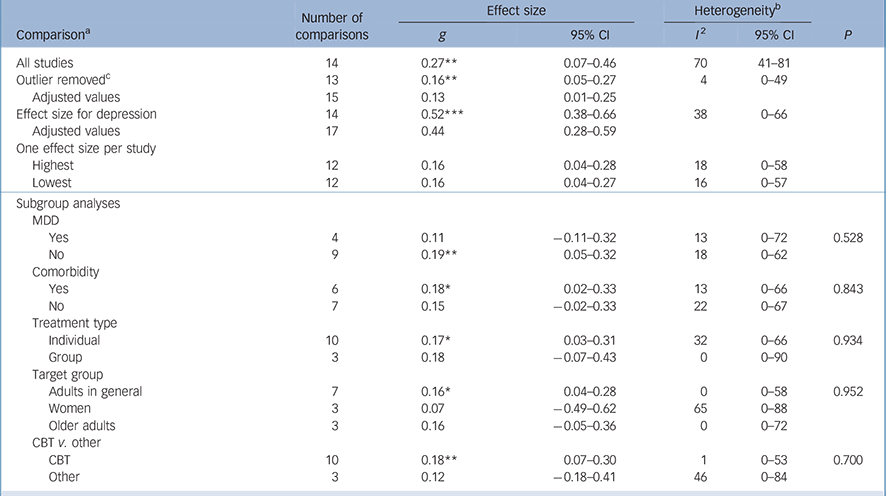This screenshot has height=496, width=886.
Task: Click the 0.52*** effect size value
Action: (443, 114)
